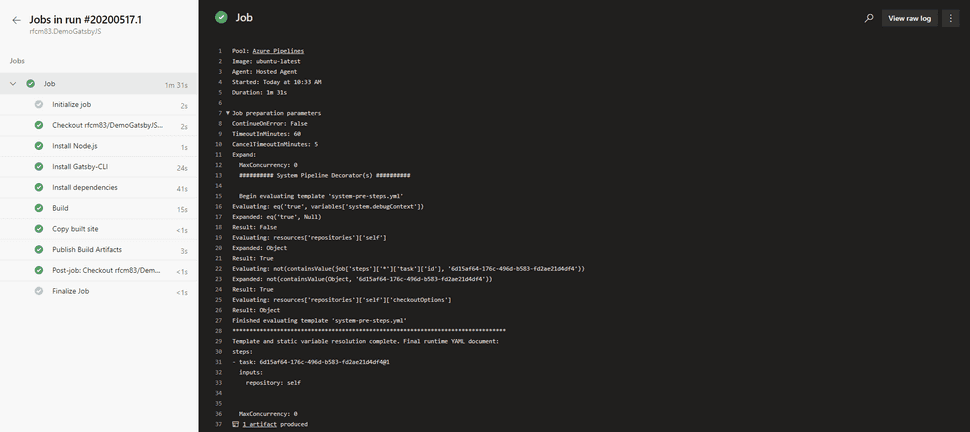Go back using the left arrow icon
Viewport: 970px width, 432px height.
tap(17, 20)
